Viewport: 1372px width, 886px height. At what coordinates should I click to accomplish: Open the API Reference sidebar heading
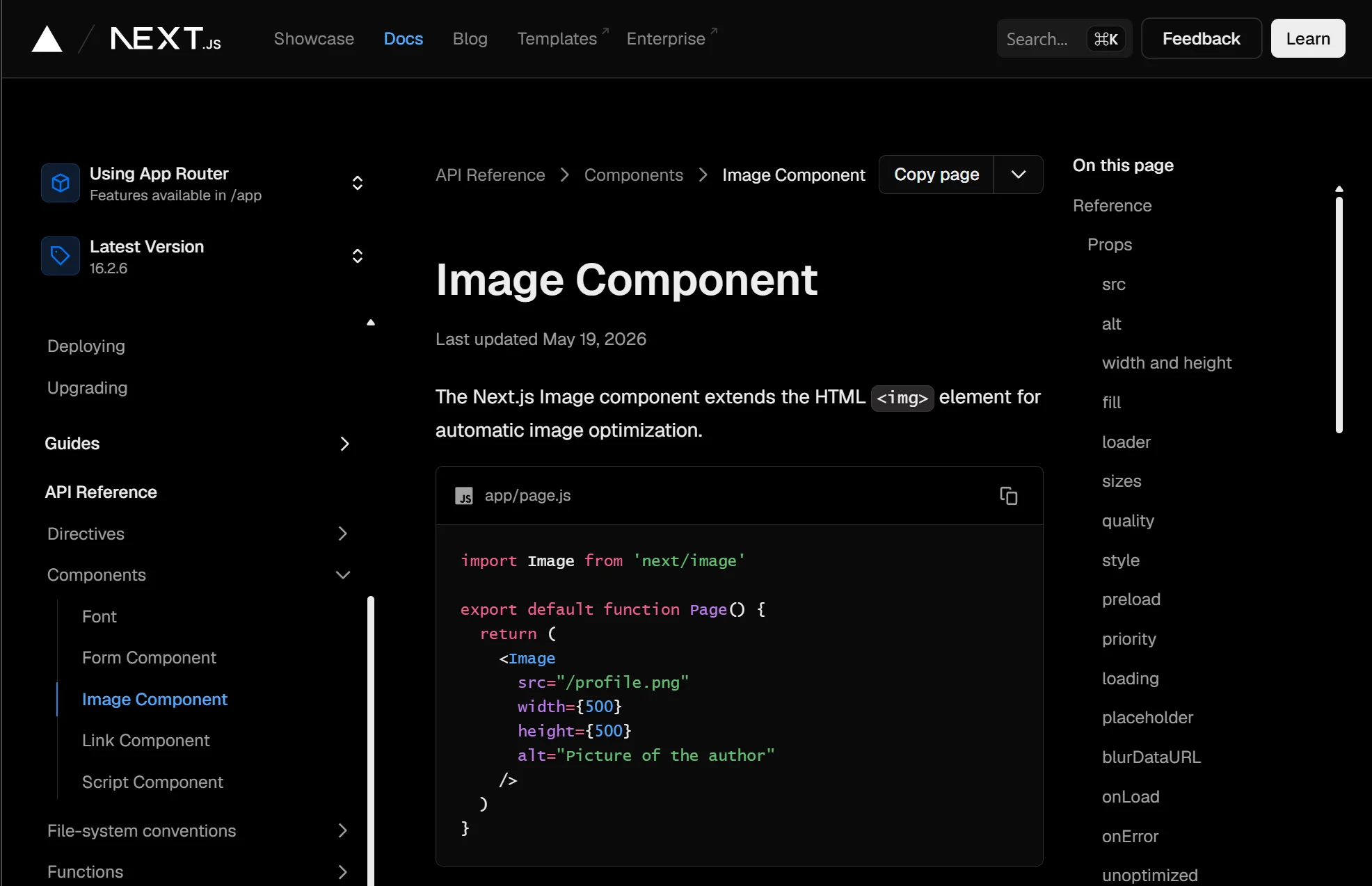coord(101,492)
